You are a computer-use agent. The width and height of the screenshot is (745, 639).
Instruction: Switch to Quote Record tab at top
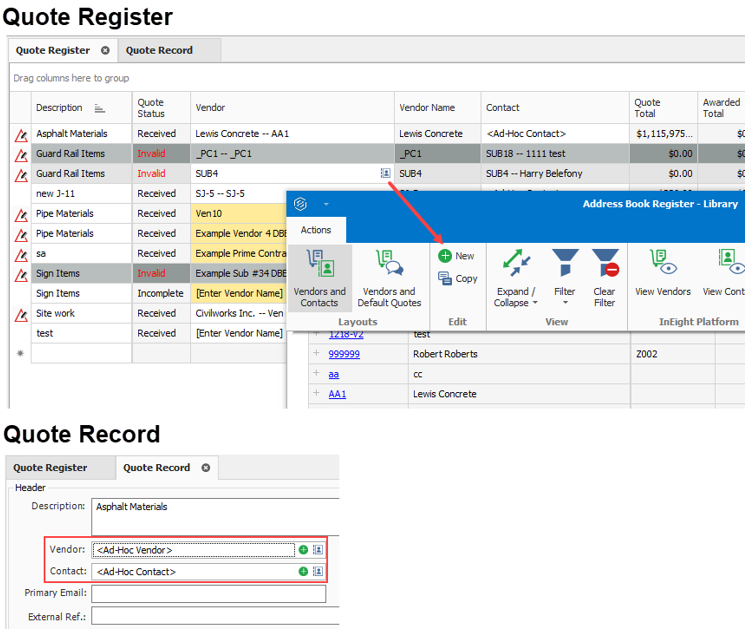pyautogui.click(x=159, y=50)
